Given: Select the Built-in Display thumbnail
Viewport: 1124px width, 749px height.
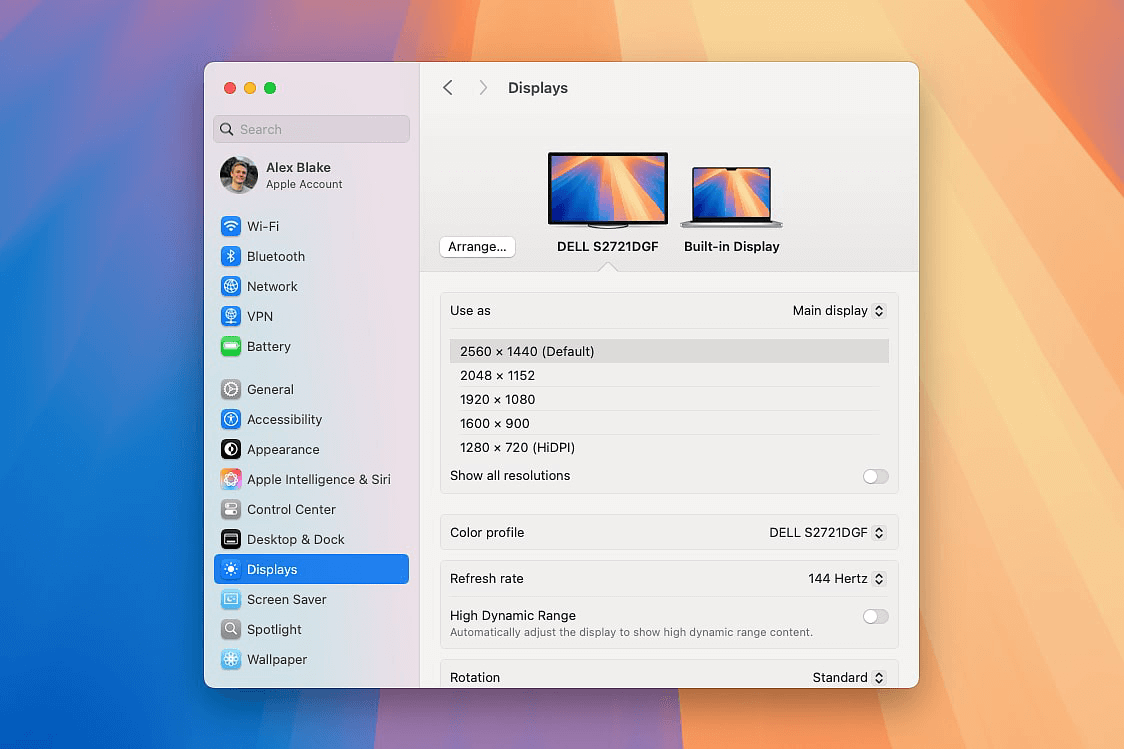Looking at the screenshot, I should tap(731, 197).
